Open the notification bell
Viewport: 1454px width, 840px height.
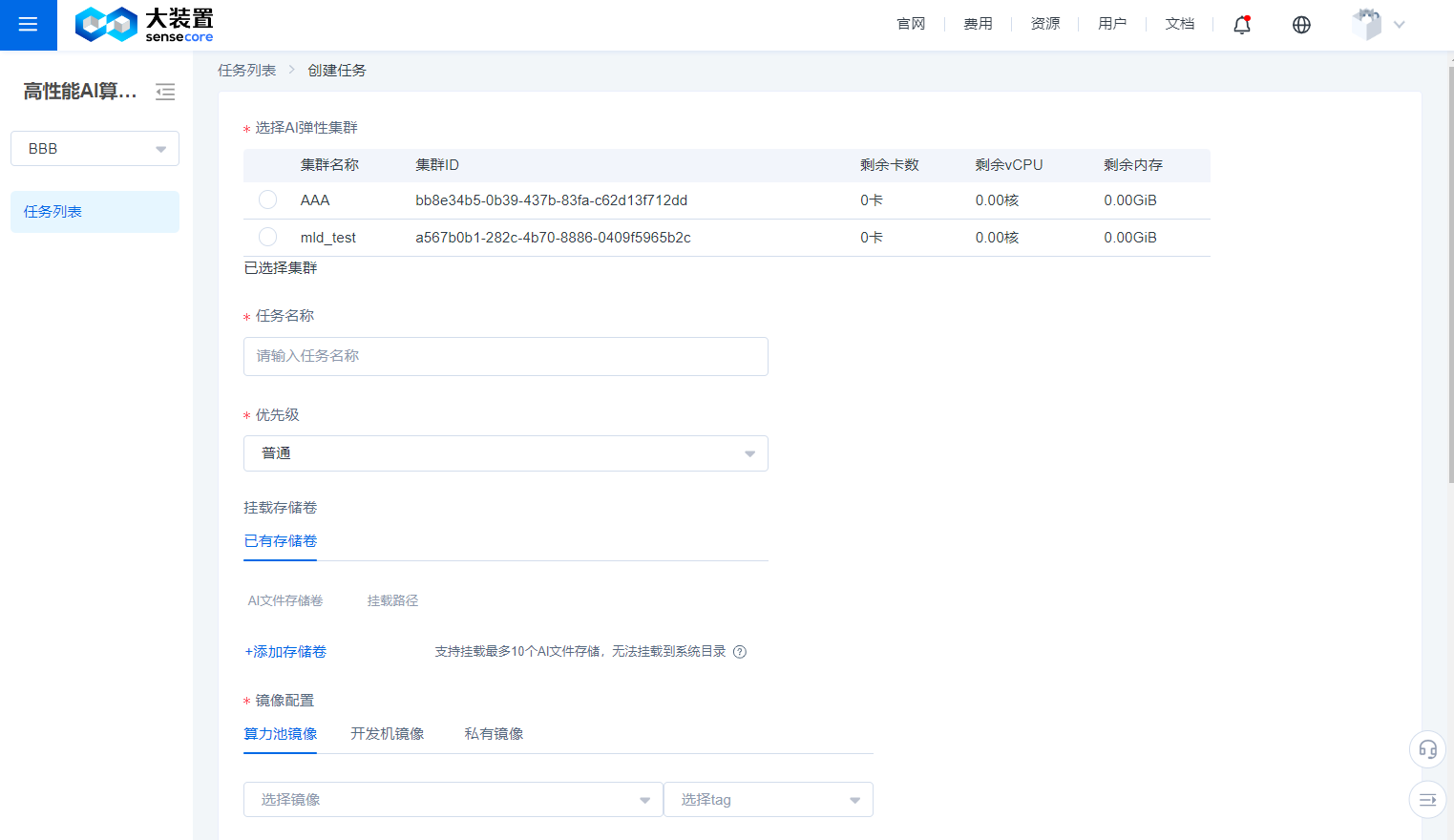pos(1241,25)
